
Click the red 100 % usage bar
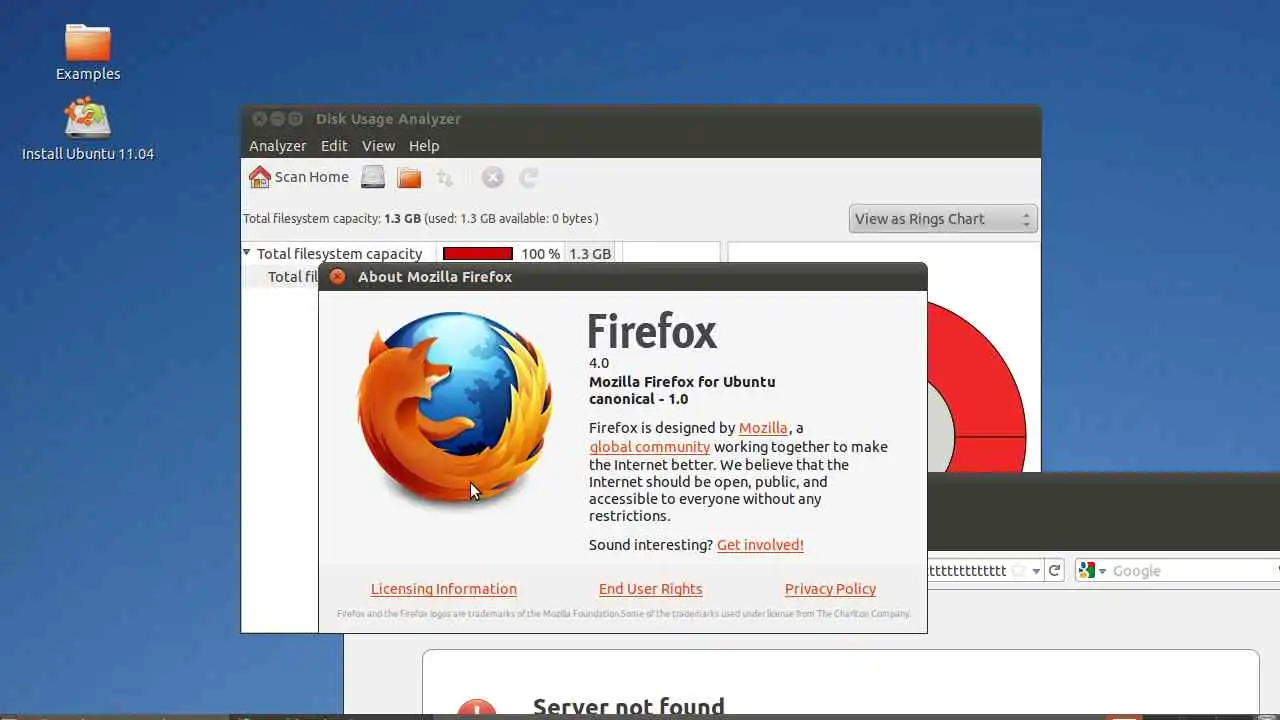(478, 253)
